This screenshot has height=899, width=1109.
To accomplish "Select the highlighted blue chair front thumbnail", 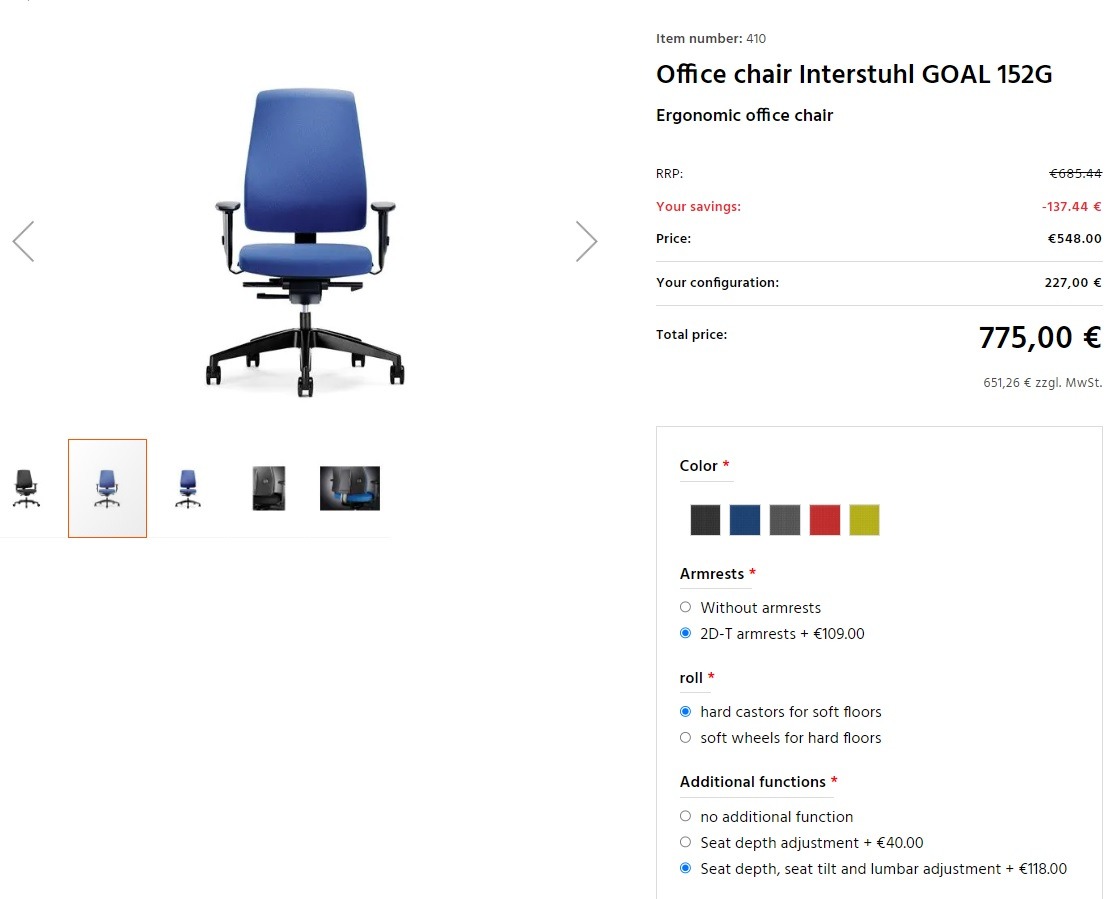I will pos(107,488).
